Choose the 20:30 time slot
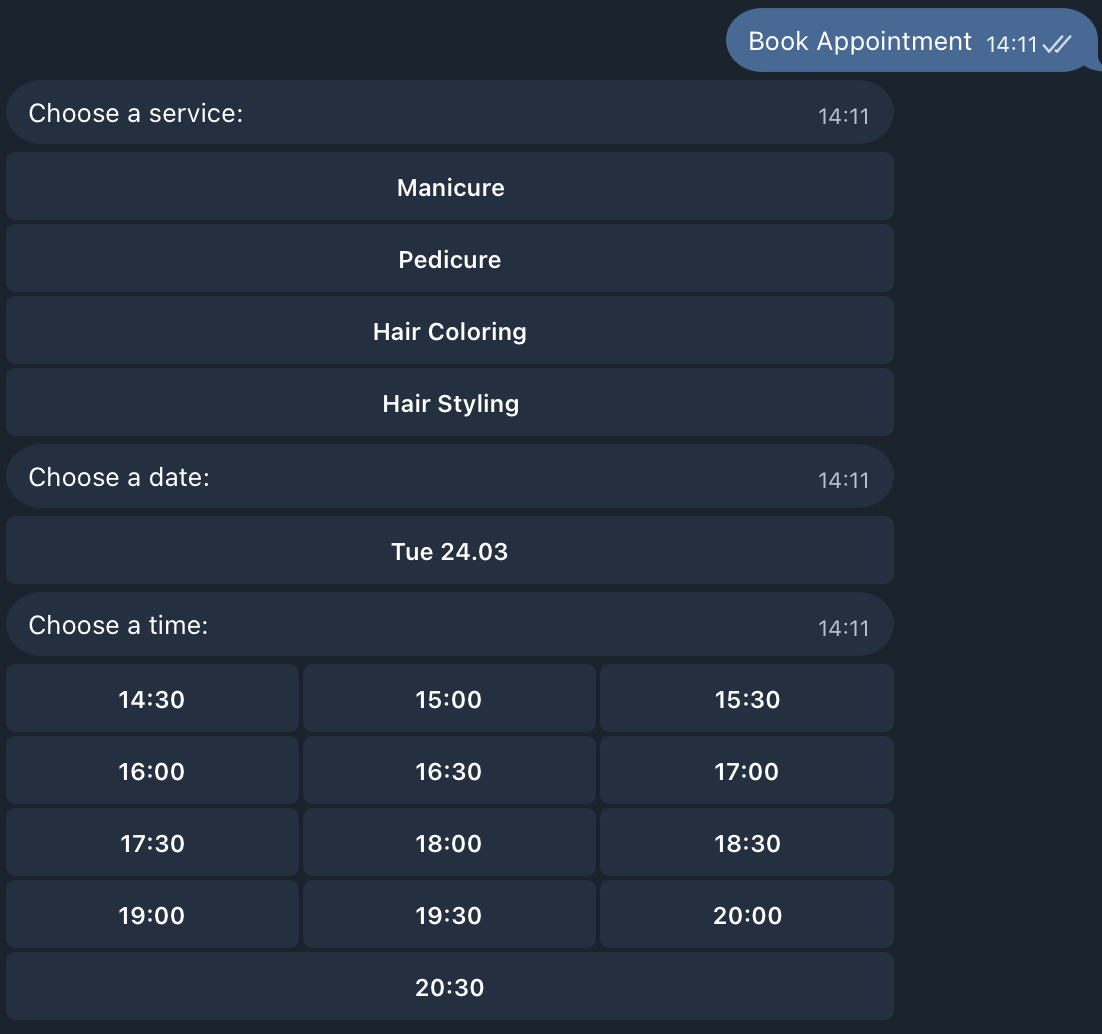1102x1034 pixels. (x=450, y=987)
